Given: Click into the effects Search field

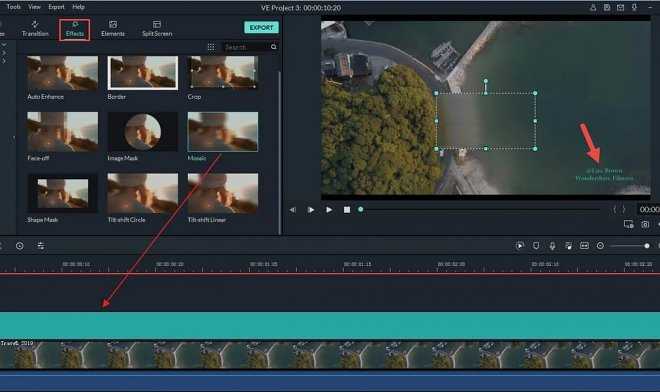Looking at the screenshot, I should click(246, 47).
